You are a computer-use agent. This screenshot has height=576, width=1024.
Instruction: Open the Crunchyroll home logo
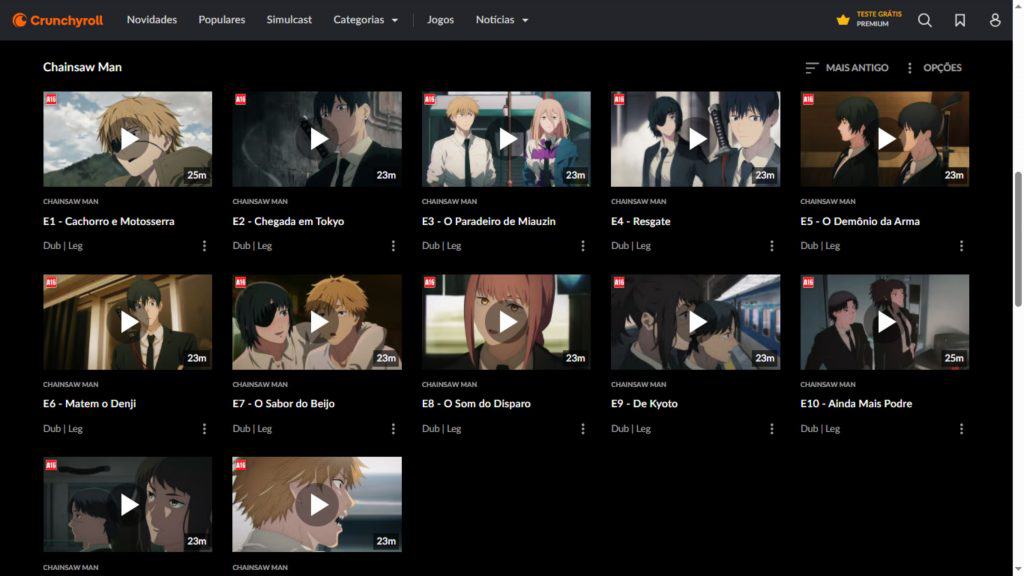point(57,20)
